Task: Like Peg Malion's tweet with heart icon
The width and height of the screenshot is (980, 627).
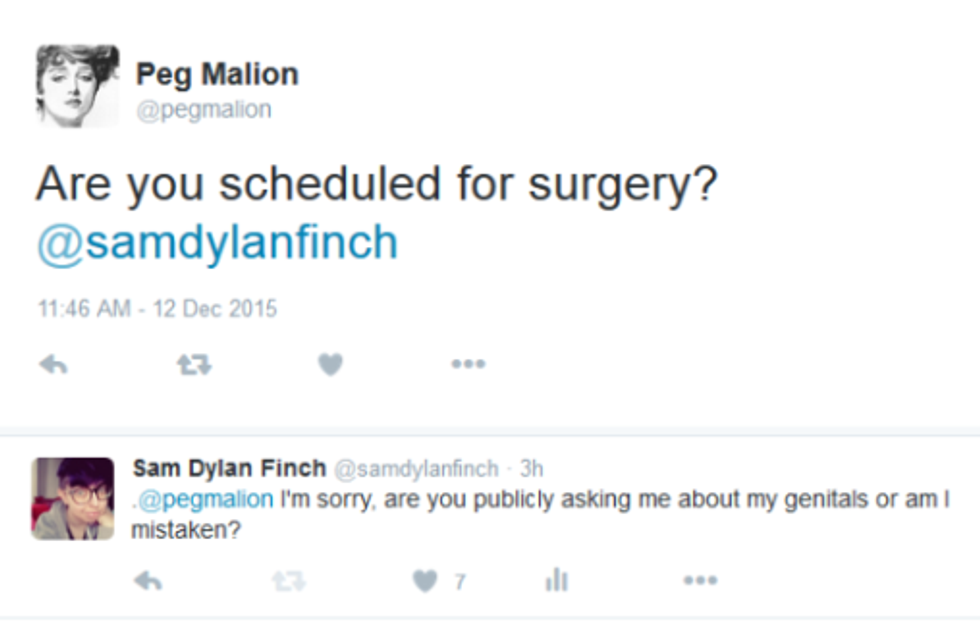Action: coord(330,366)
